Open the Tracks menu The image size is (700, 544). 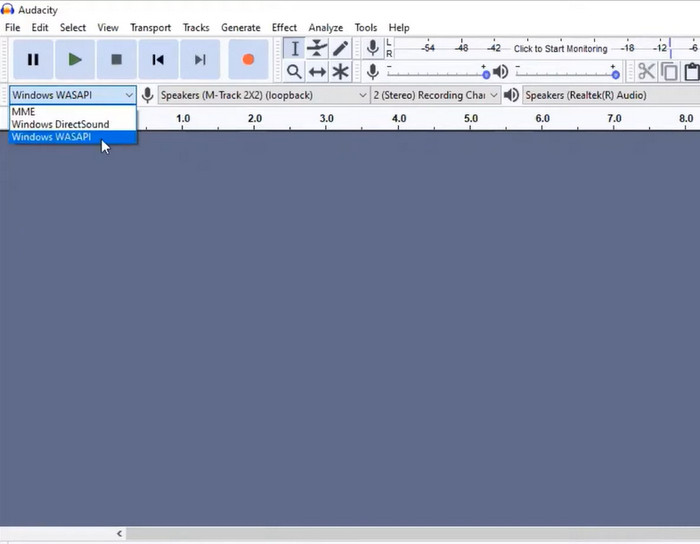[196, 28]
